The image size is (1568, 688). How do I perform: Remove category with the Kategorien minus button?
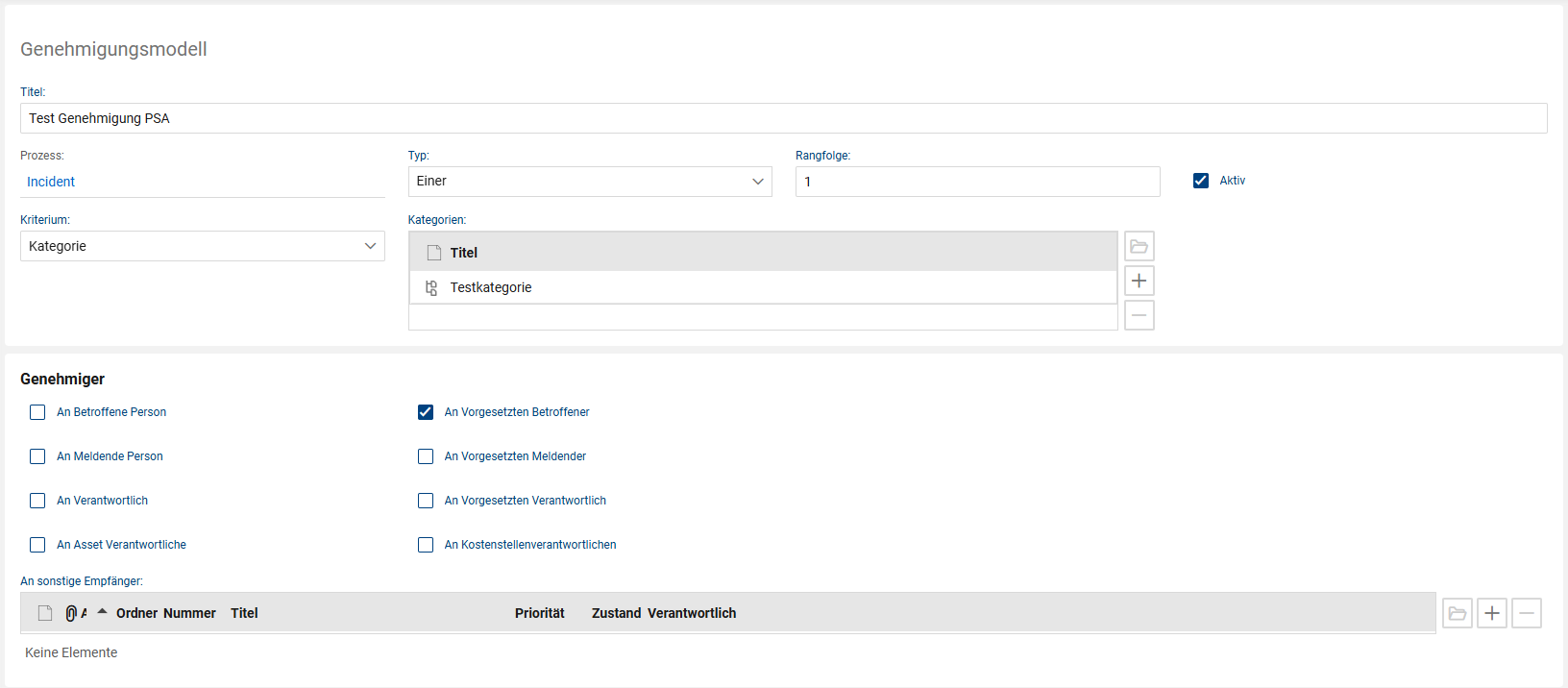click(1139, 315)
